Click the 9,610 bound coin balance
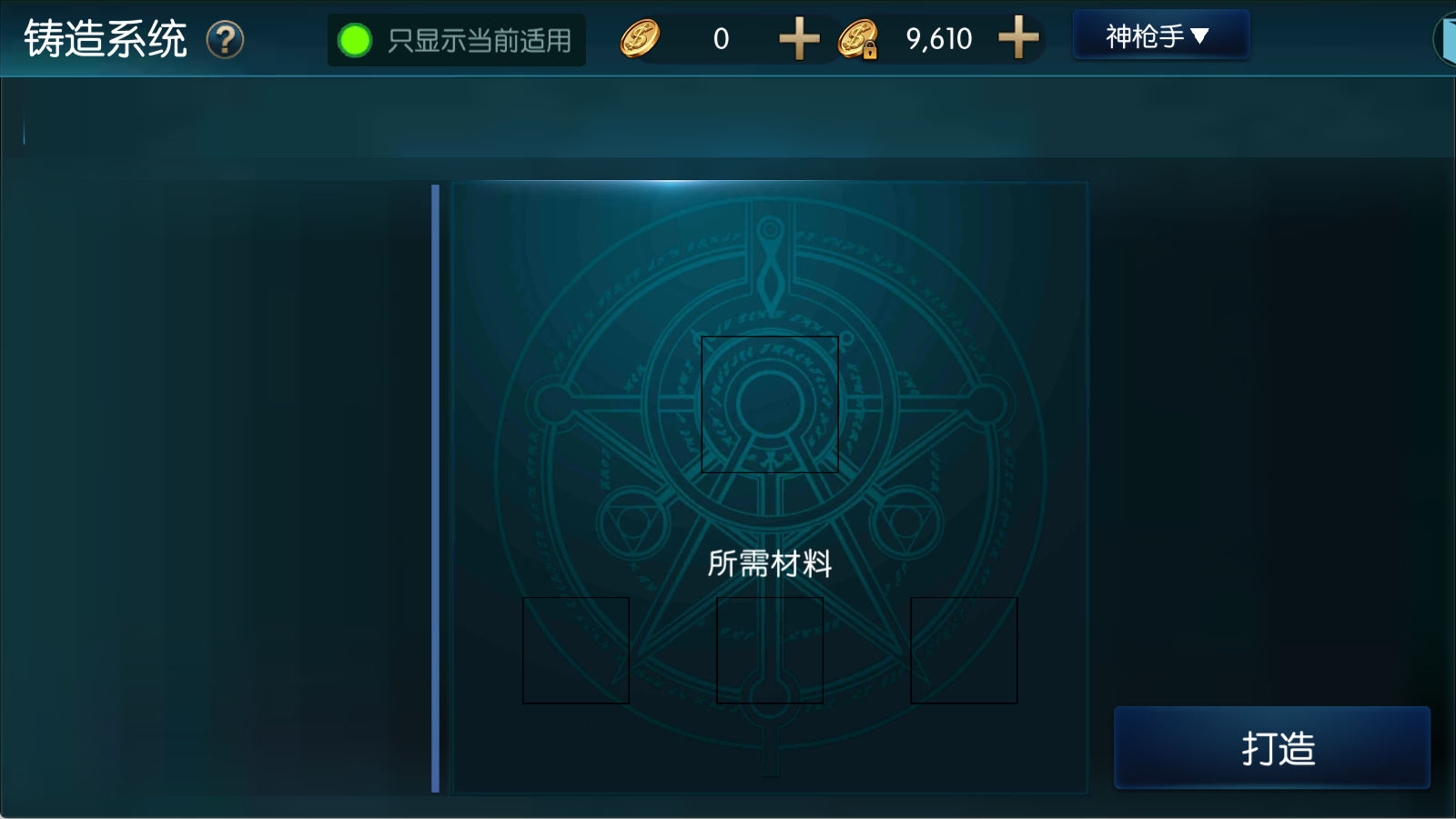This screenshot has width=1456, height=819. pyautogui.click(x=939, y=39)
